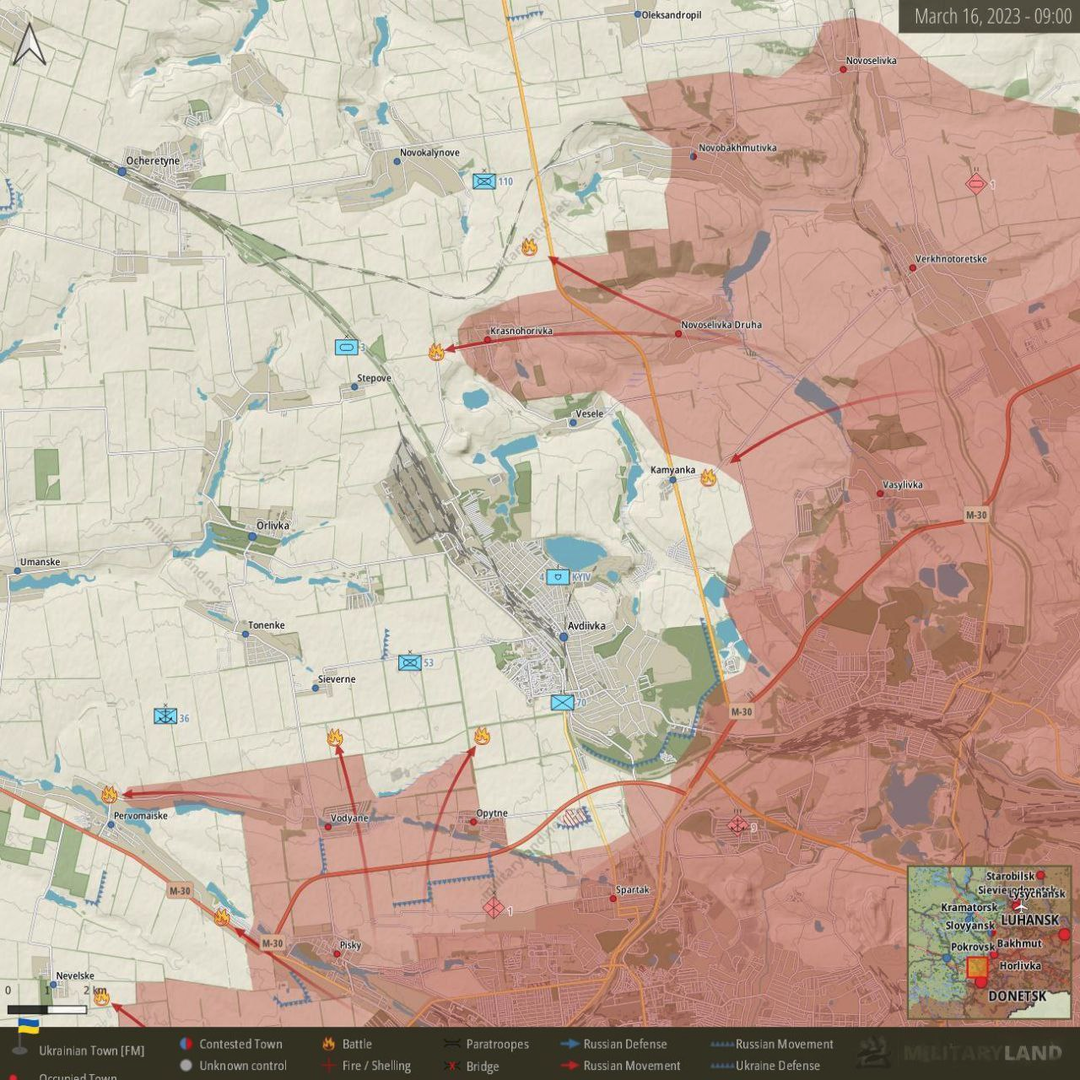Click the 70 unit marker south of Avdiivka
This screenshot has height=1080, width=1080.
tap(562, 703)
